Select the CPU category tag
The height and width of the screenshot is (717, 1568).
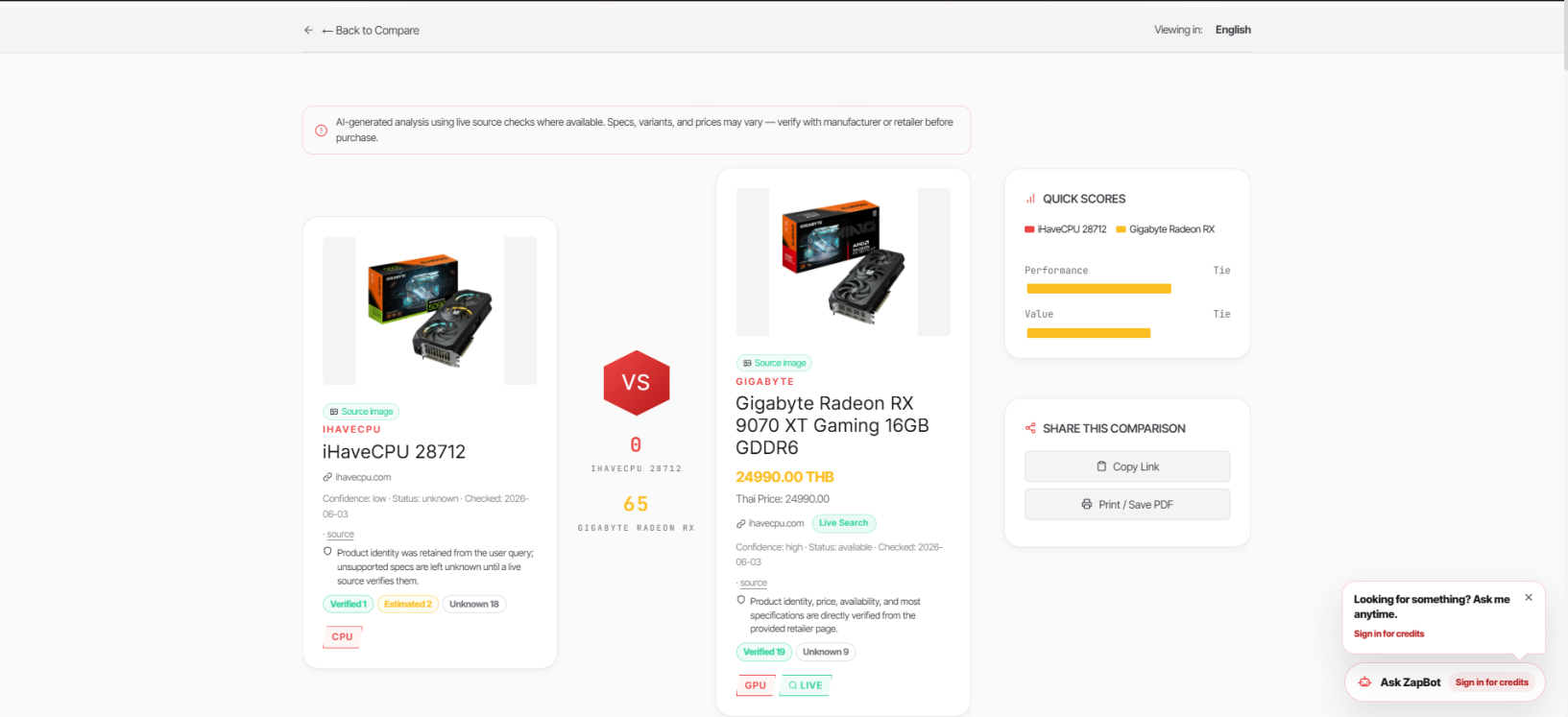[x=343, y=637]
